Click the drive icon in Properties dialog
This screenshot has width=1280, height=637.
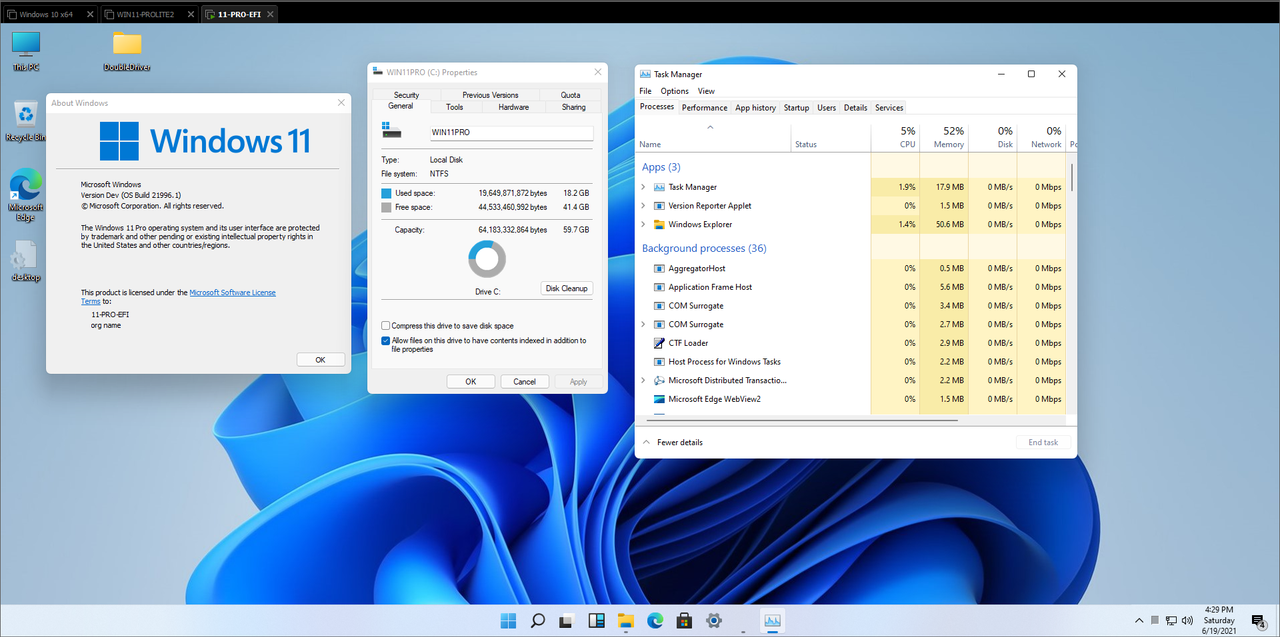[x=391, y=131]
